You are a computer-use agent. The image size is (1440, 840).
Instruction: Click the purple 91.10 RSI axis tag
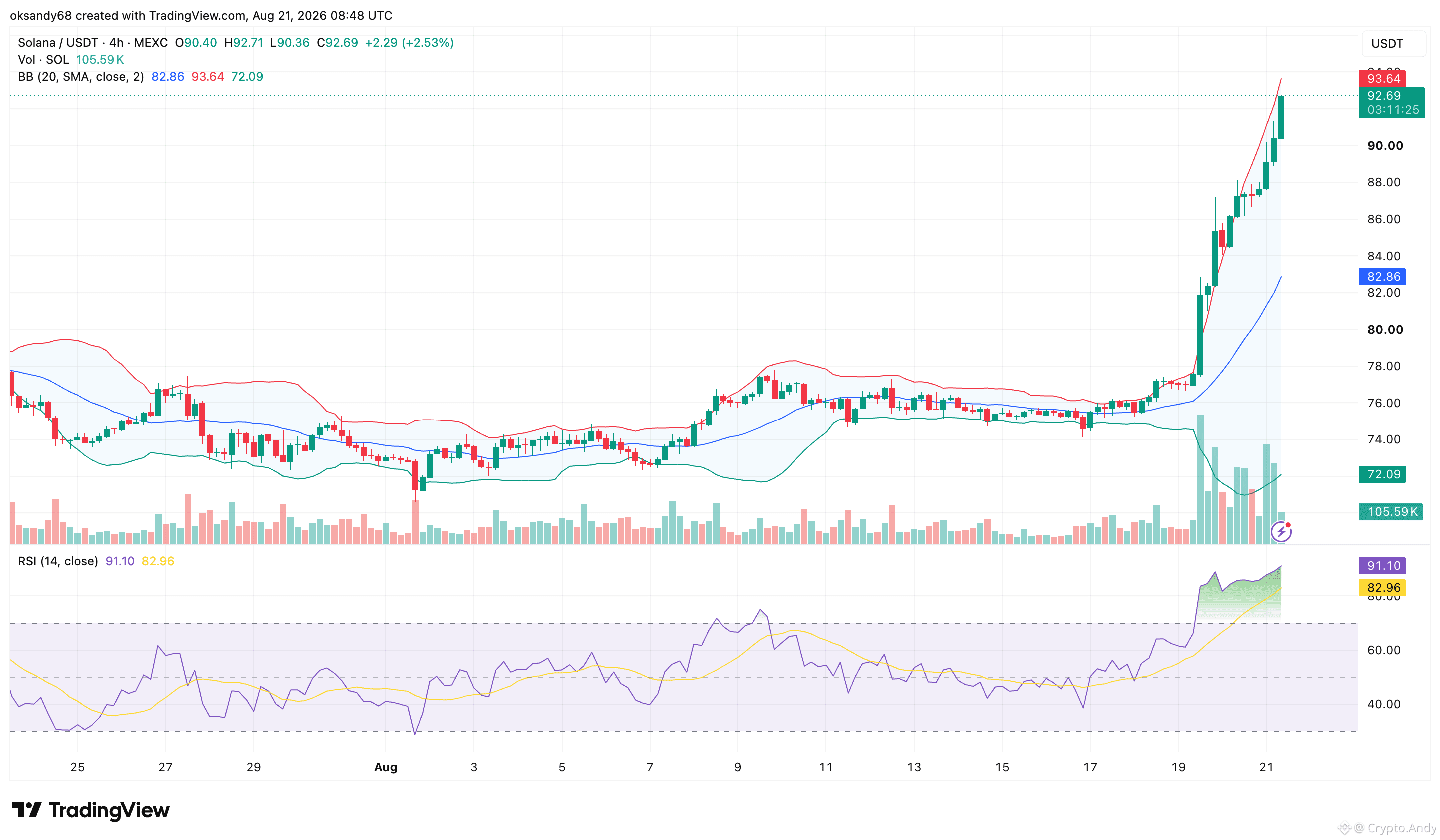(1383, 565)
